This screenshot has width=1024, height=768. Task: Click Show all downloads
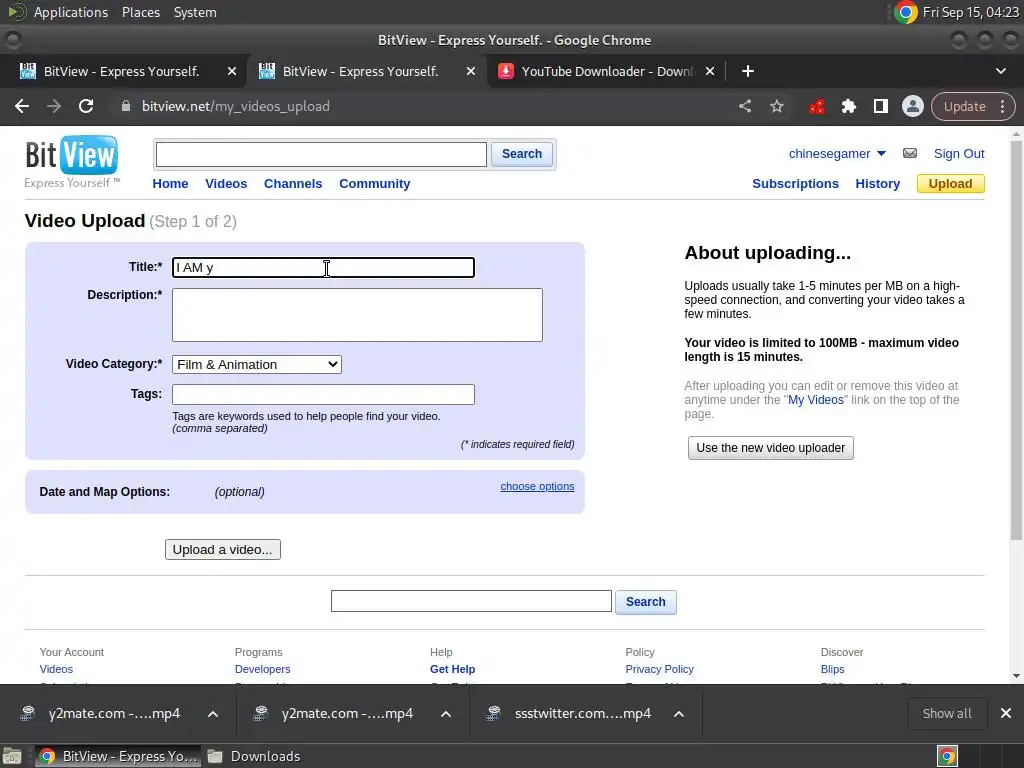pos(947,713)
